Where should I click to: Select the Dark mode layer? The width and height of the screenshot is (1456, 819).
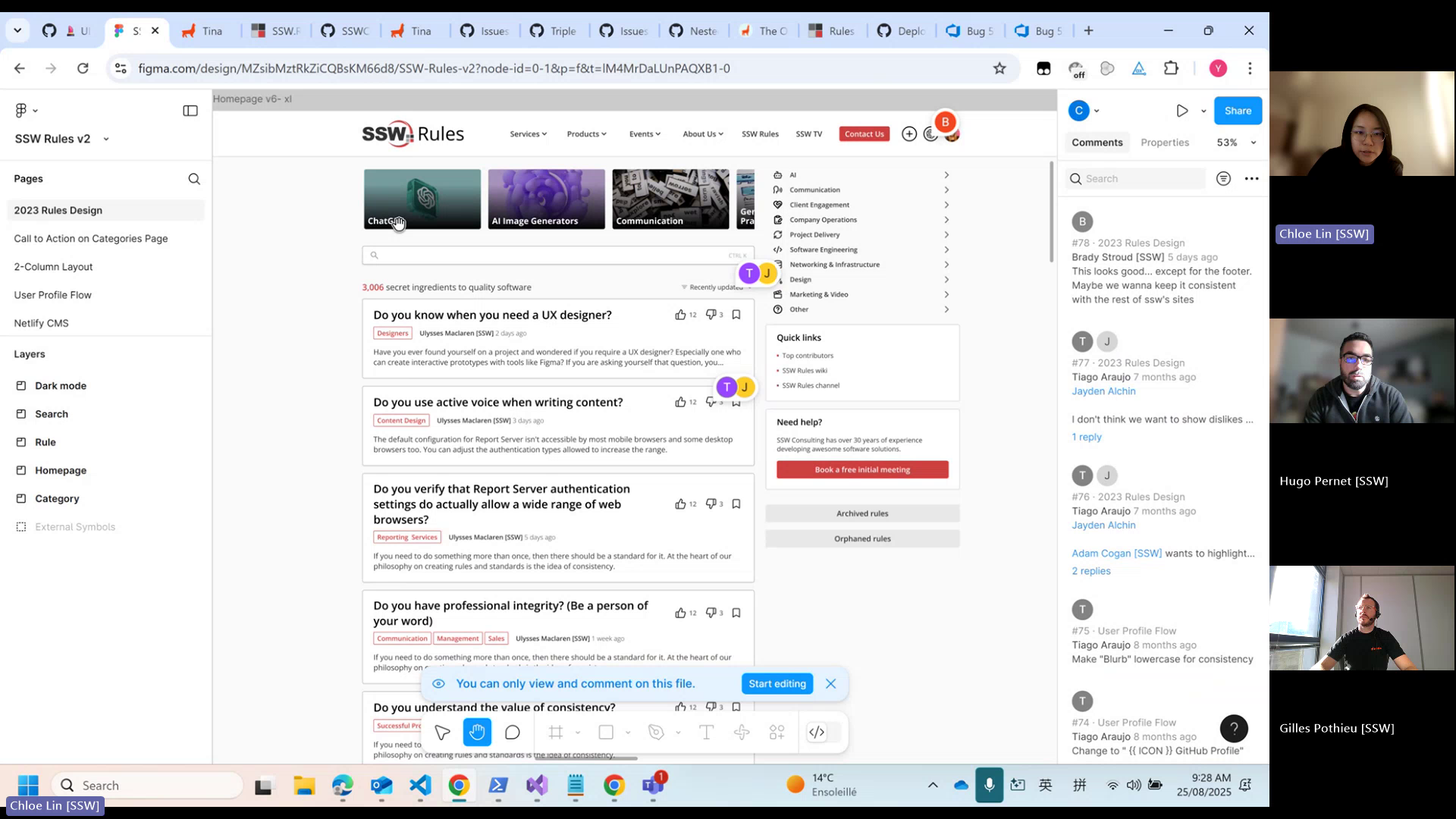(105, 386)
